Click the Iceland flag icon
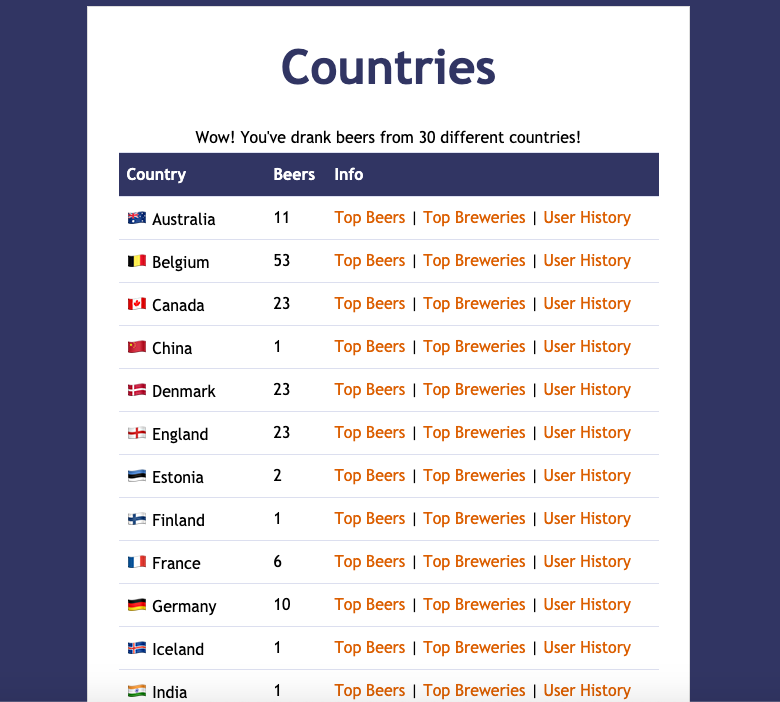 pyautogui.click(x=137, y=648)
